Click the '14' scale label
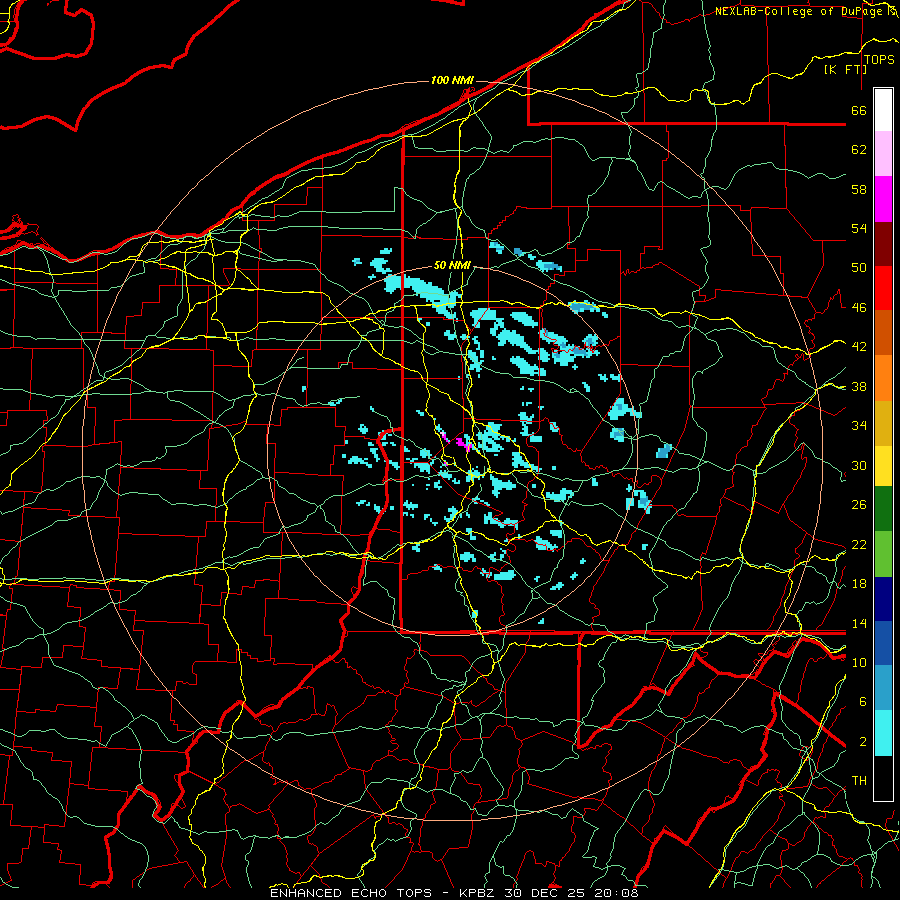Image resolution: width=900 pixels, height=900 pixels. pos(859,623)
